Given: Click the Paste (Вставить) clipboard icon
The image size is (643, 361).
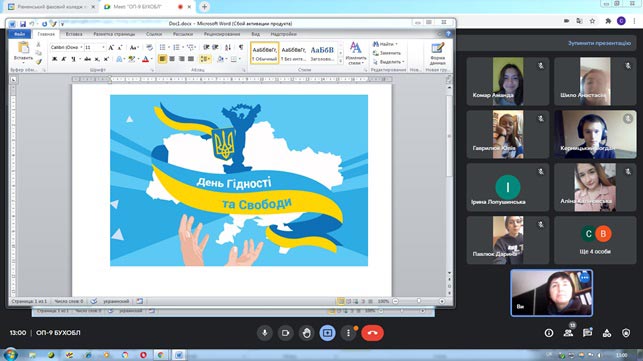Looking at the screenshot, I should click(23, 48).
